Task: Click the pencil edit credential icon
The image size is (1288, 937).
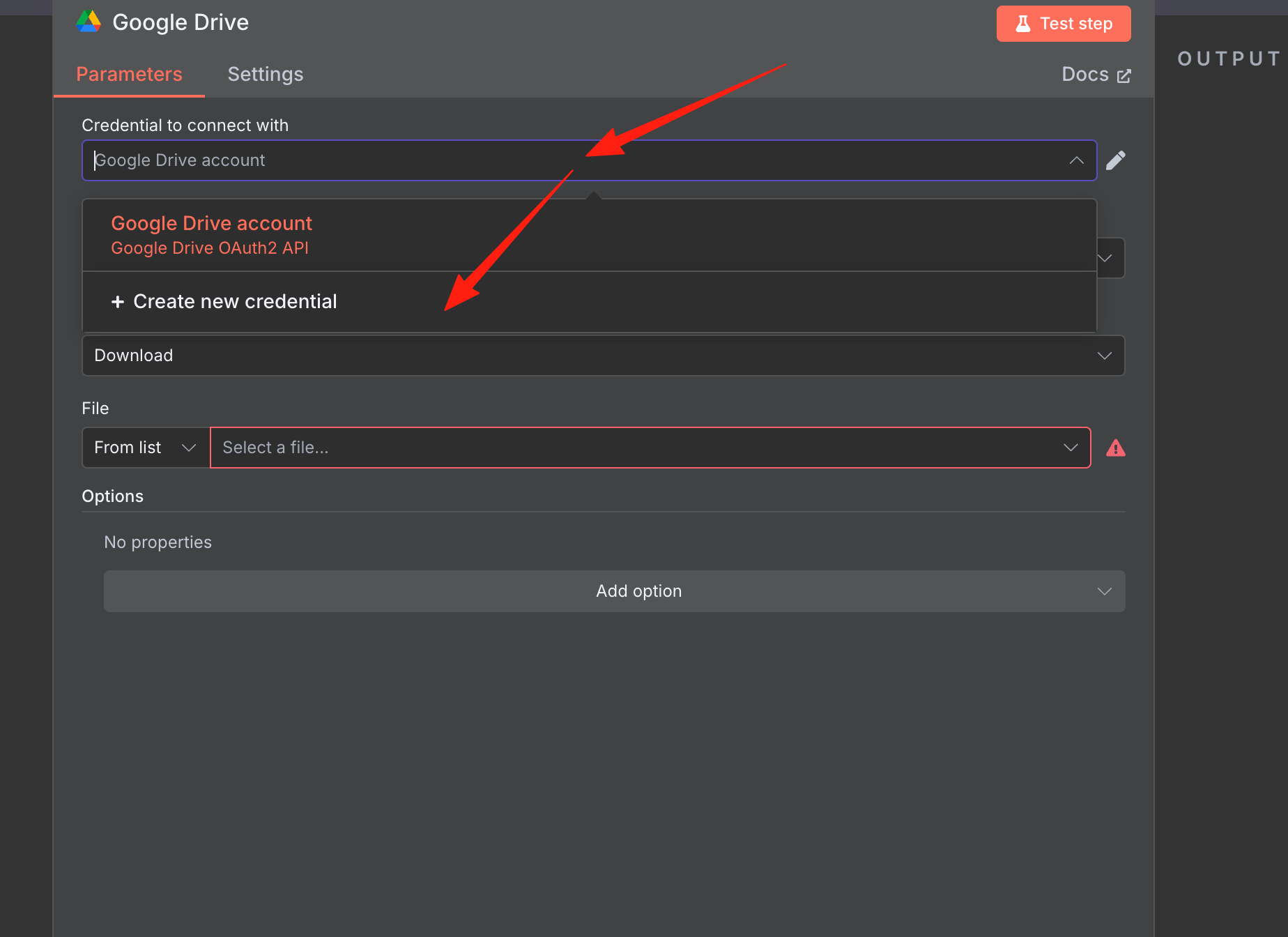Action: coord(1116,160)
